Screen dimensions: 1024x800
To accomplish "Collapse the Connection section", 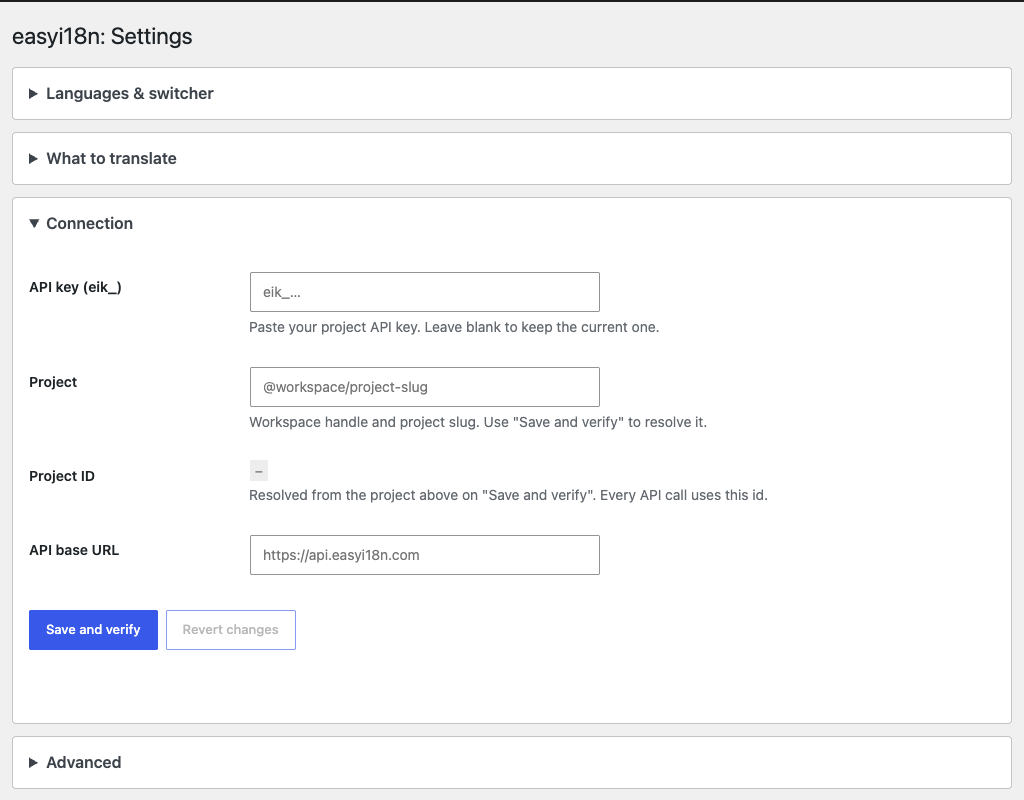I will coord(81,223).
